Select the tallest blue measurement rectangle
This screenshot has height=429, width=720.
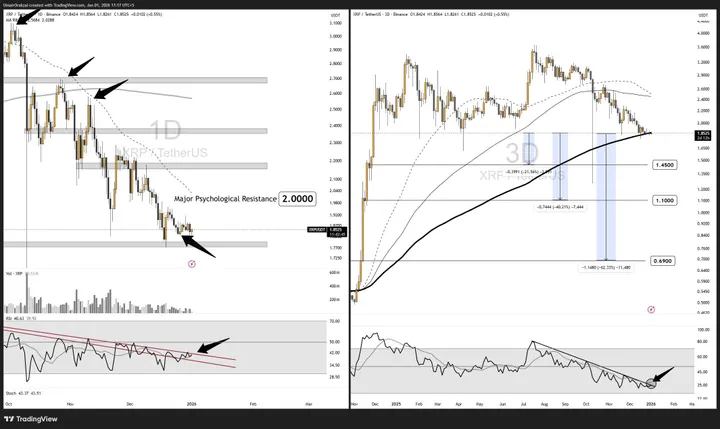[606, 195]
